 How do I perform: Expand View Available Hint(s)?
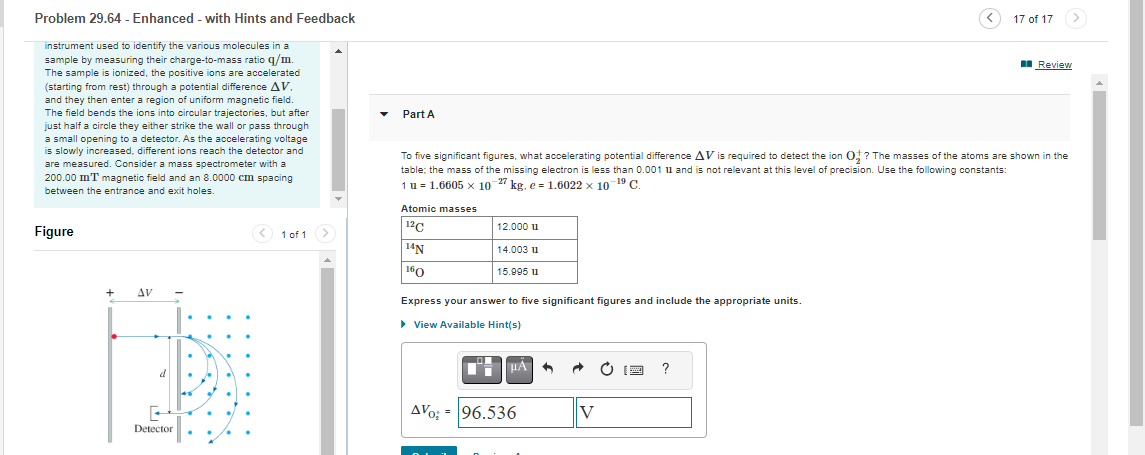(x=461, y=325)
